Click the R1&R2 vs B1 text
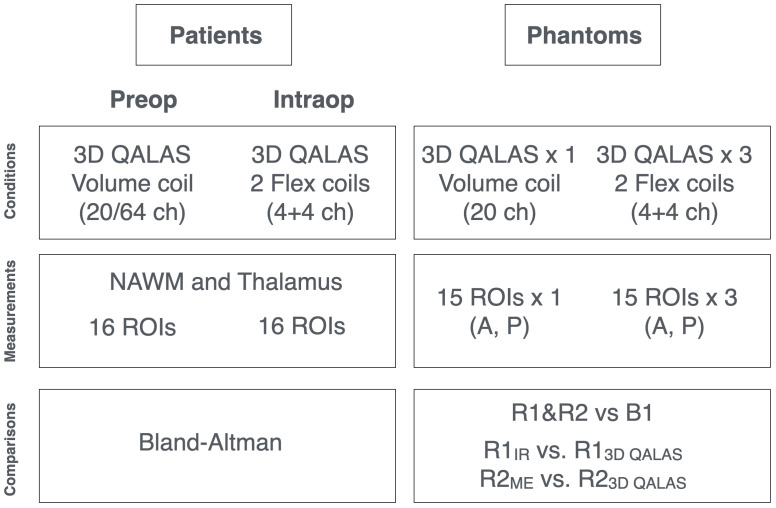Image resolution: width=776 pixels, height=508 pixels. 582,412
